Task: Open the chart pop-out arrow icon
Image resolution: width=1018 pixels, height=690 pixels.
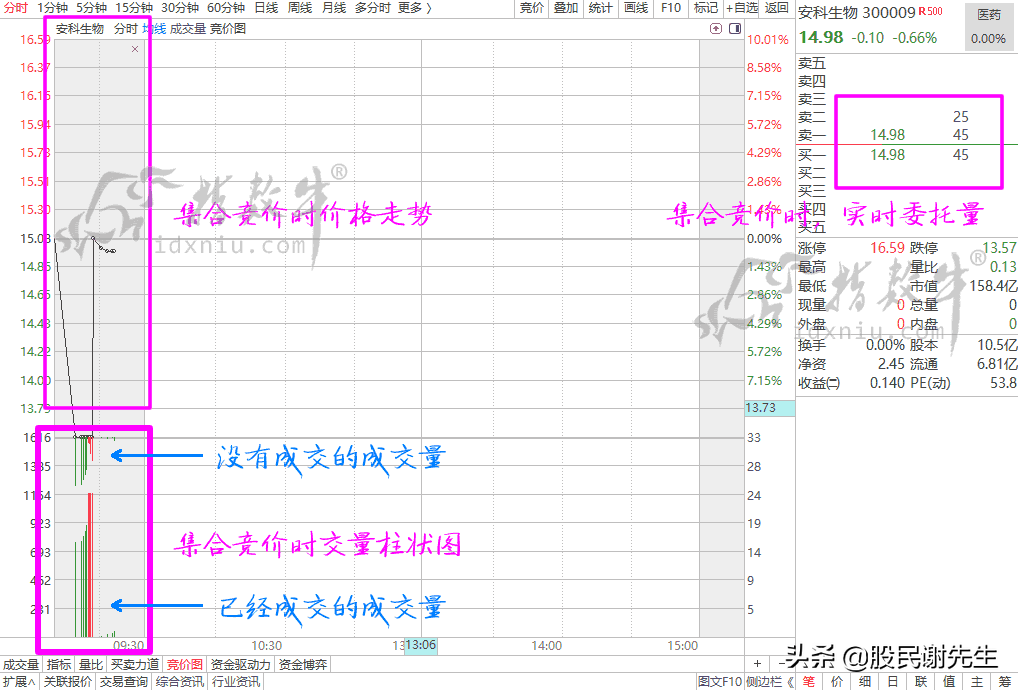Action: (715, 29)
